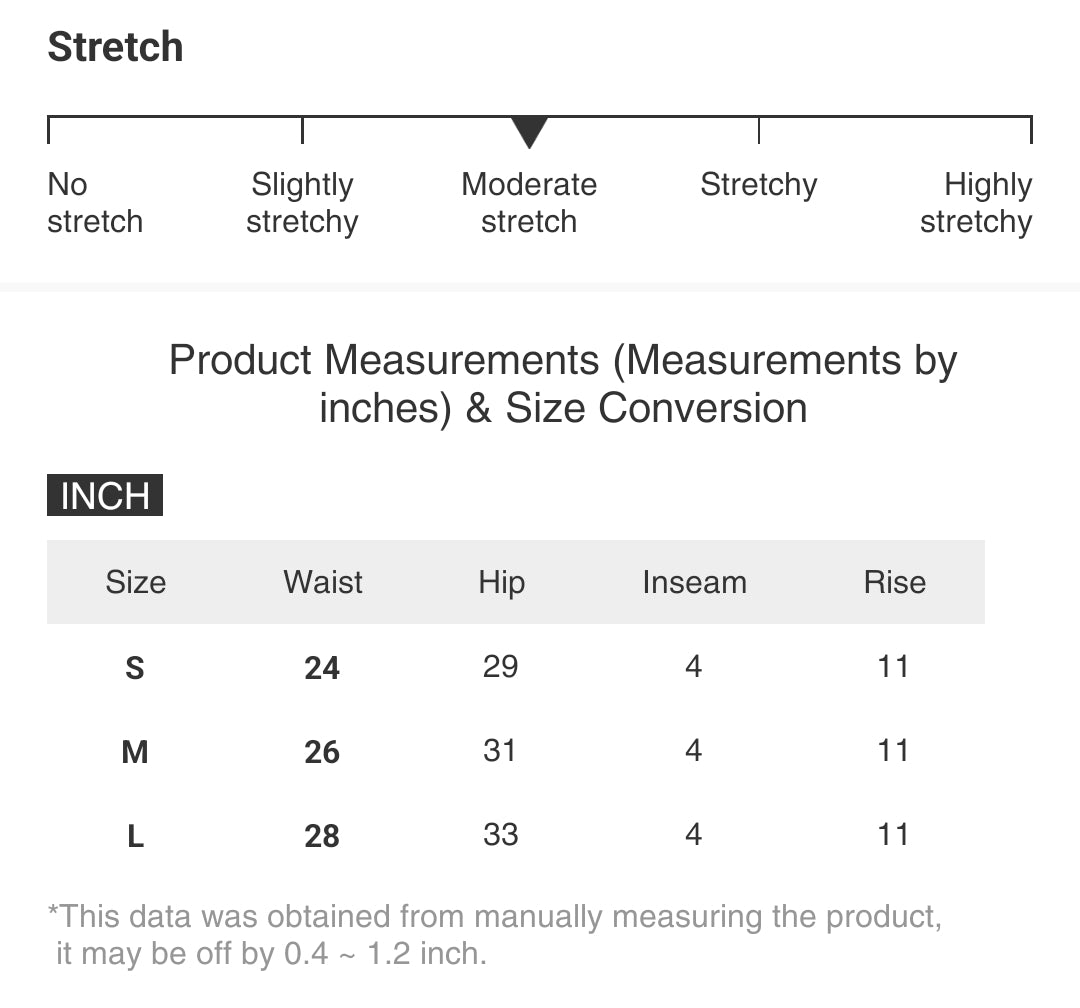Viewport: 1080px width, 1008px height.
Task: Click the 'Highly stretchy' label
Action: (x=977, y=203)
